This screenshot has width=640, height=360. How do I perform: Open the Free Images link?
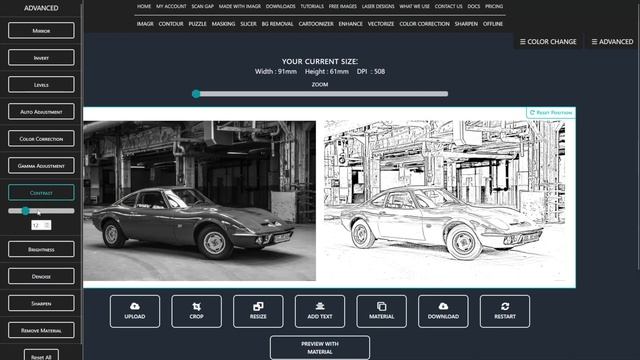click(342, 6)
